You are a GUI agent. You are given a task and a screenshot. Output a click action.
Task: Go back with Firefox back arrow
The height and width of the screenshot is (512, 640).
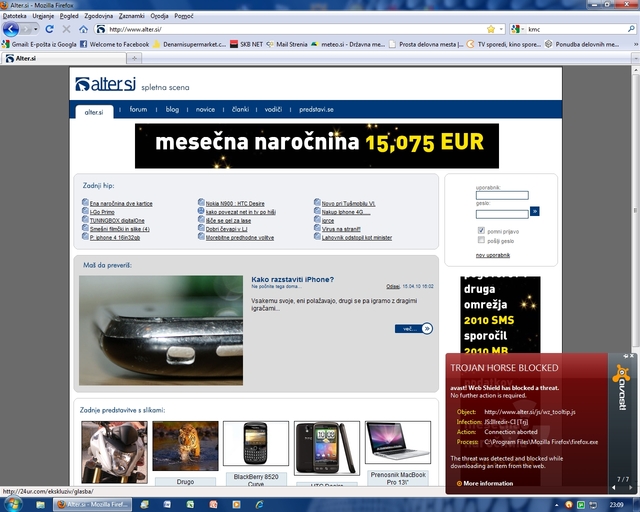point(11,29)
